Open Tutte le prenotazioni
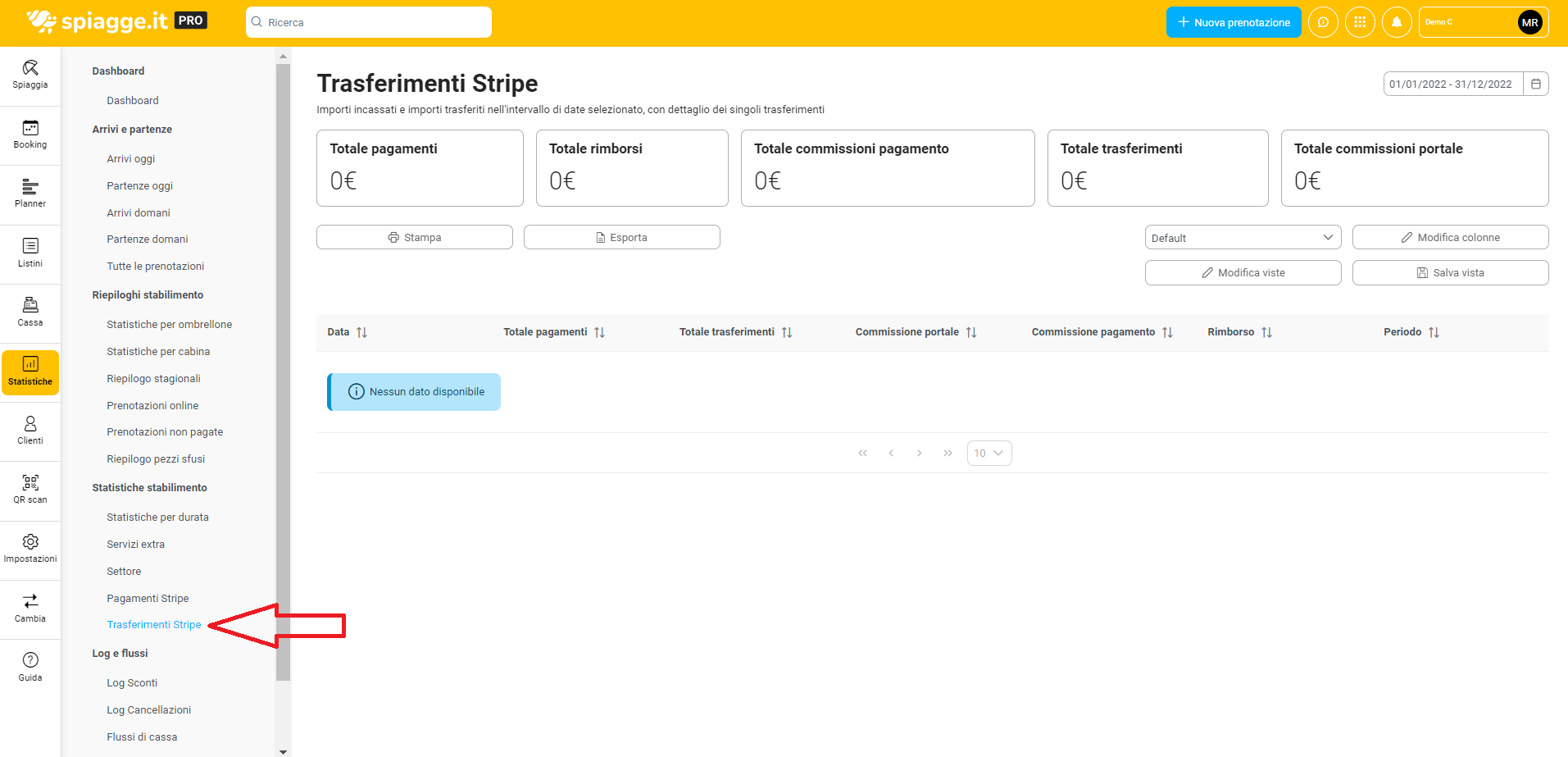Image resolution: width=1568 pixels, height=757 pixels. (x=156, y=266)
